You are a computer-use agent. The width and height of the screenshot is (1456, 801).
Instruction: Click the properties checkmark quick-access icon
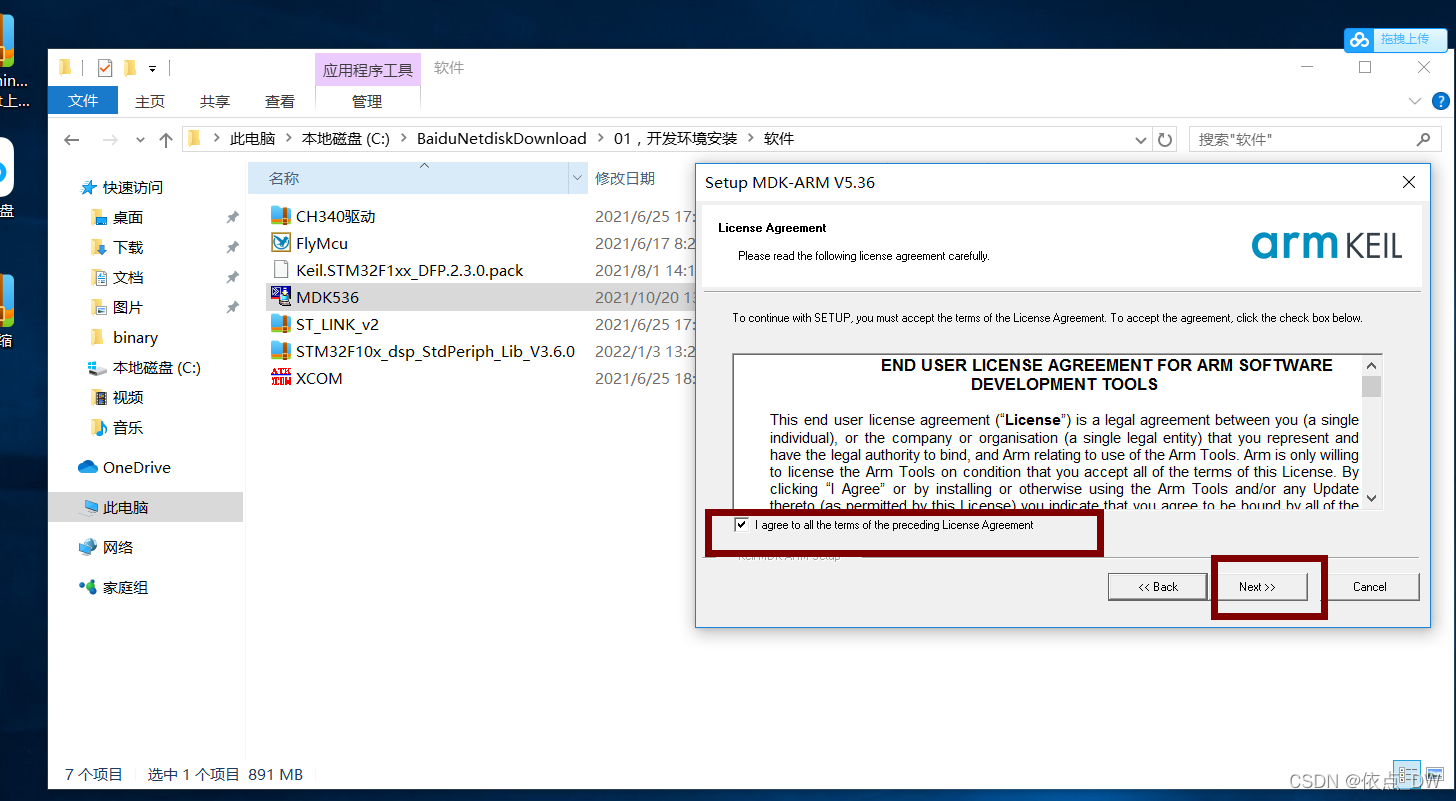[105, 68]
